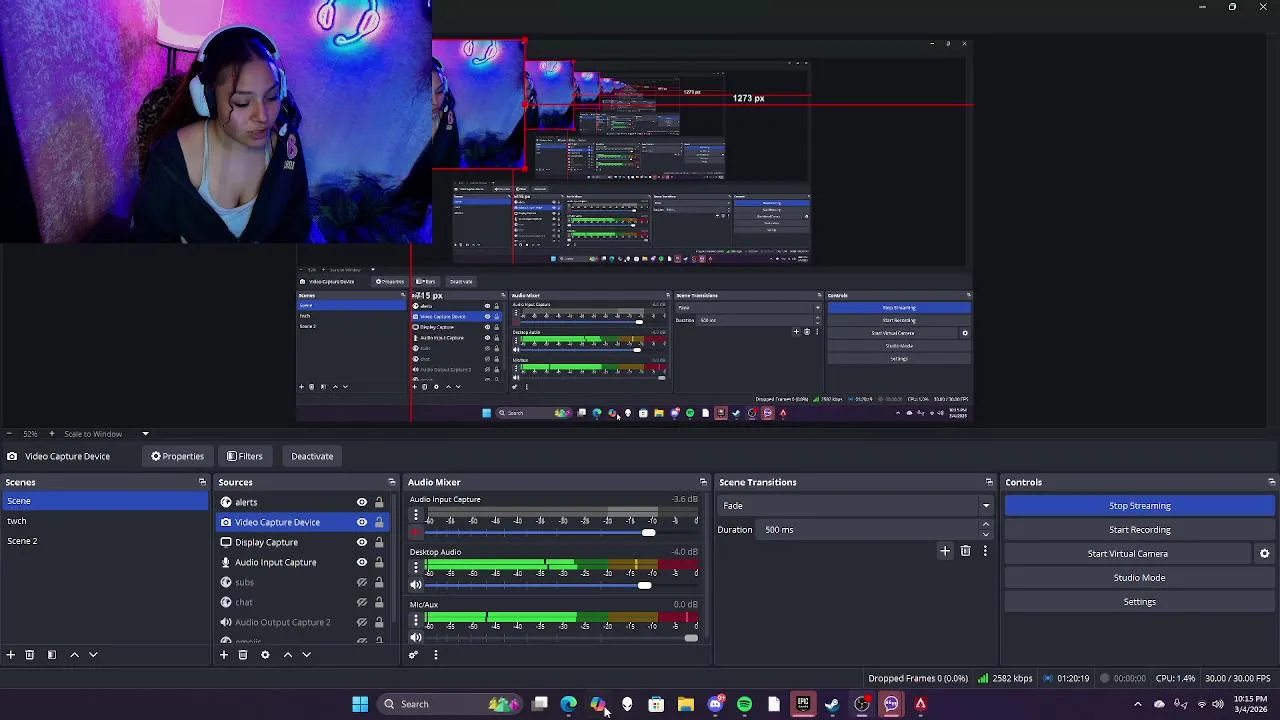
Task: Add a scene transition with plus icon
Action: click(x=945, y=551)
